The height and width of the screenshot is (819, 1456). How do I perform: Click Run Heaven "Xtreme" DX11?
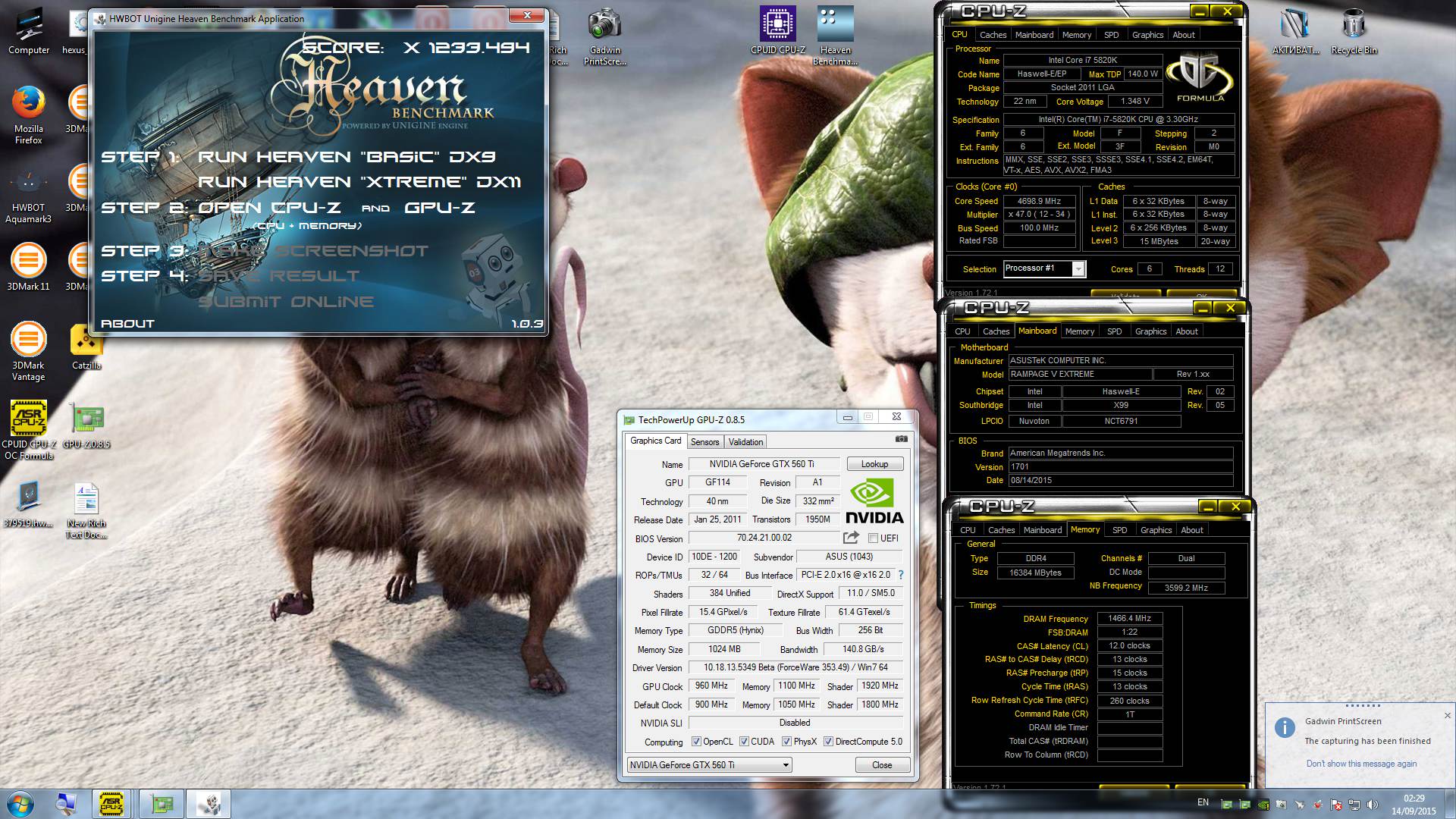point(359,182)
